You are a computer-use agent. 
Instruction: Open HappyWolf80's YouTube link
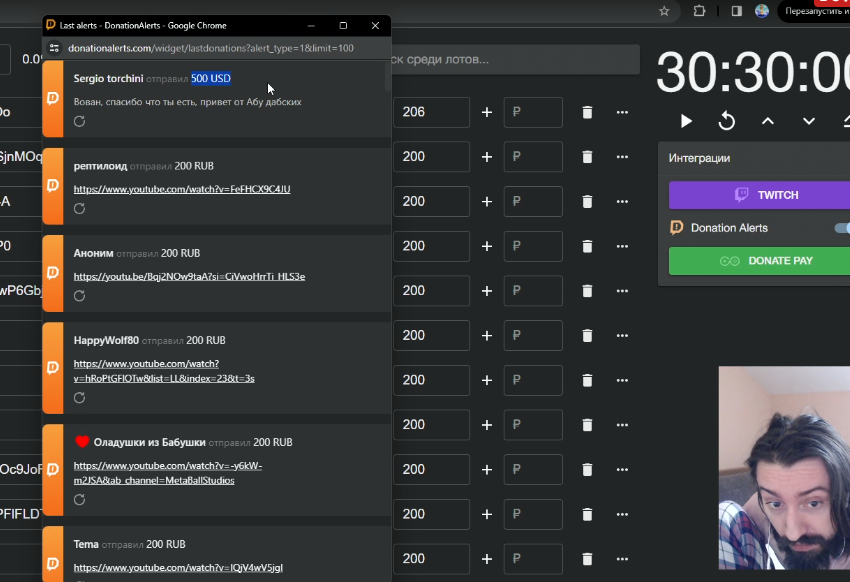(164, 371)
